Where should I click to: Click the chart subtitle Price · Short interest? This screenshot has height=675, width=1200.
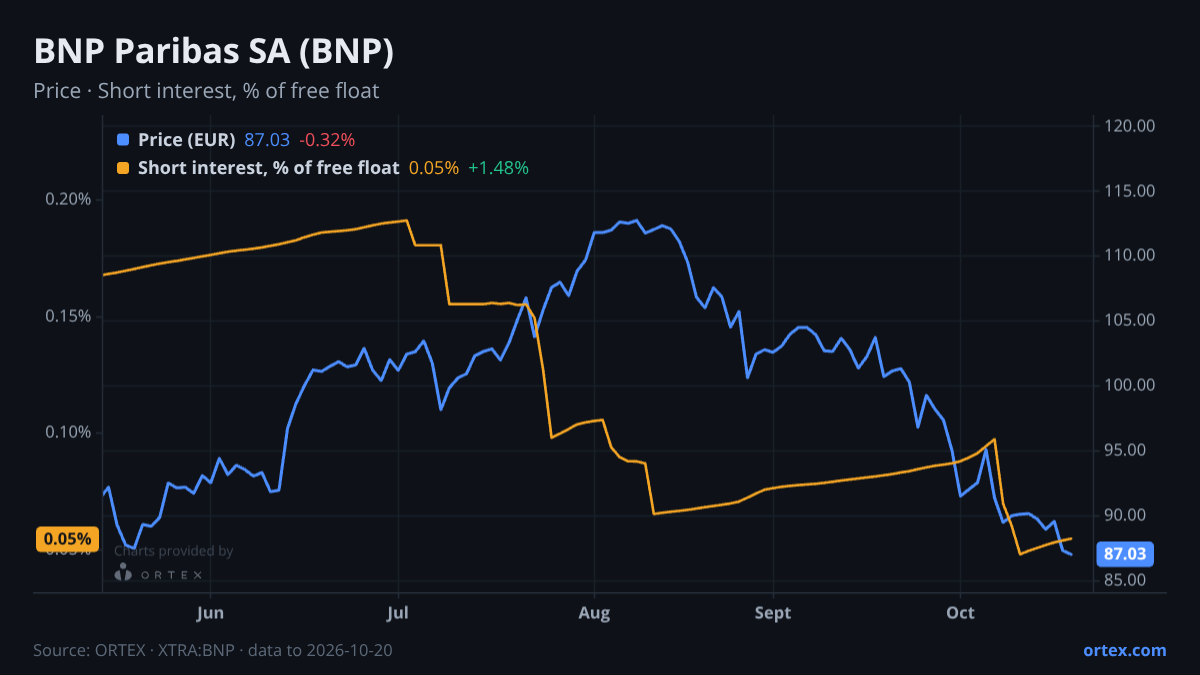click(x=206, y=91)
